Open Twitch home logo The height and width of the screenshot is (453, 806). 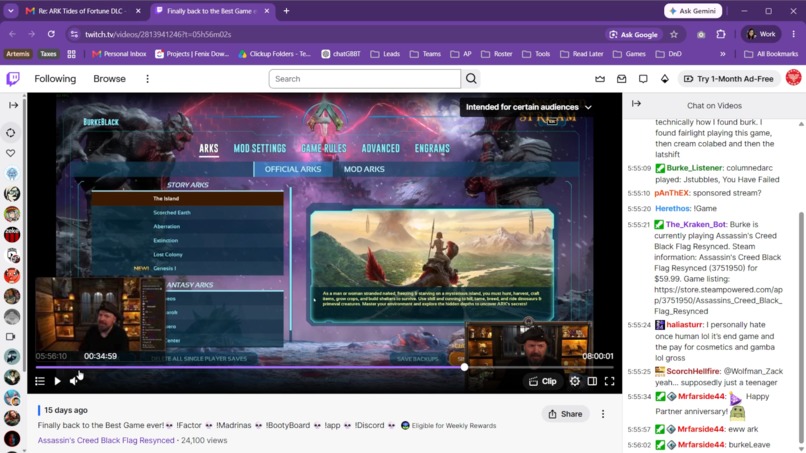(13, 79)
